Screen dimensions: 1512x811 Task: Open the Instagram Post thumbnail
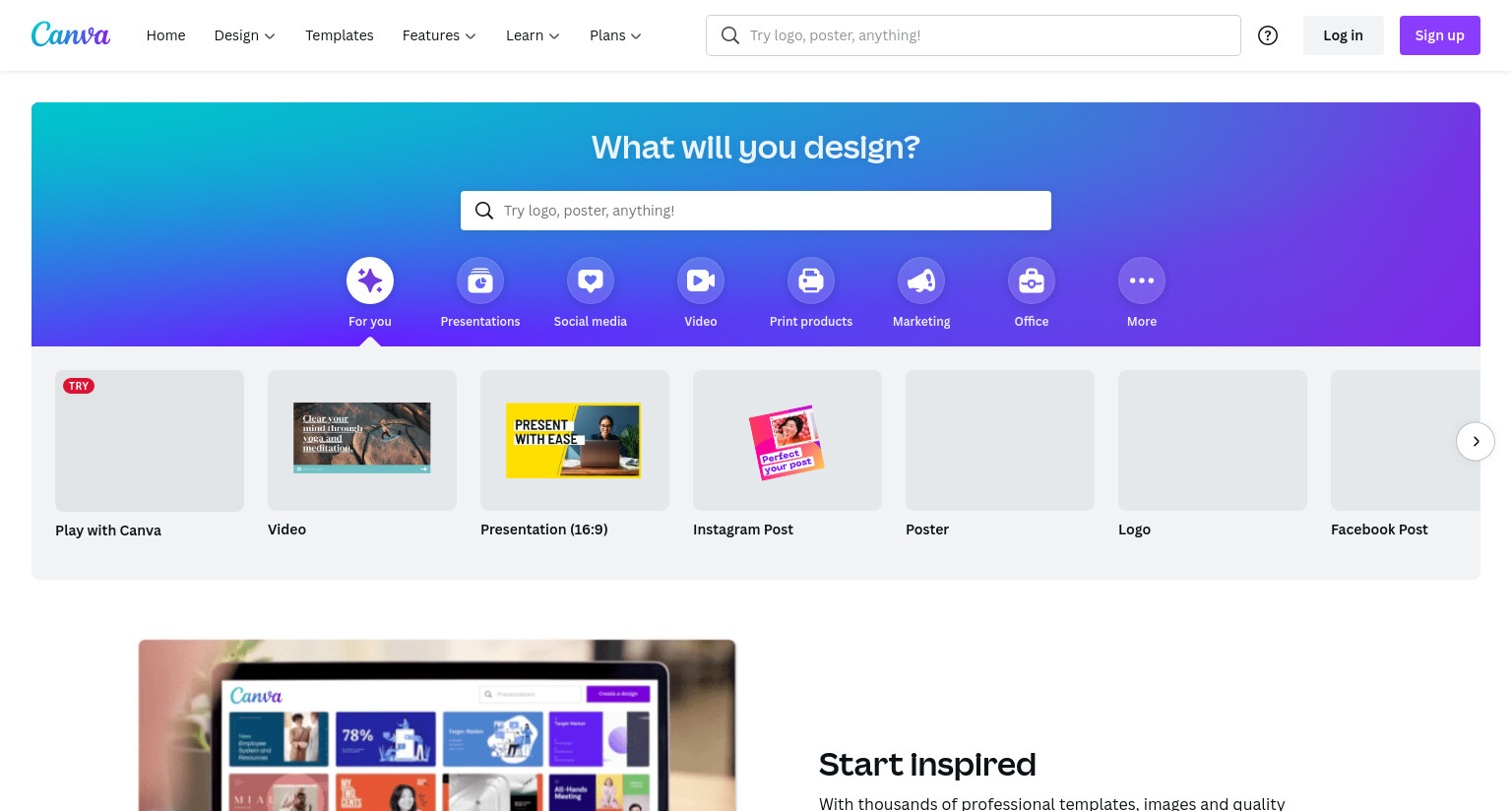[x=787, y=440]
